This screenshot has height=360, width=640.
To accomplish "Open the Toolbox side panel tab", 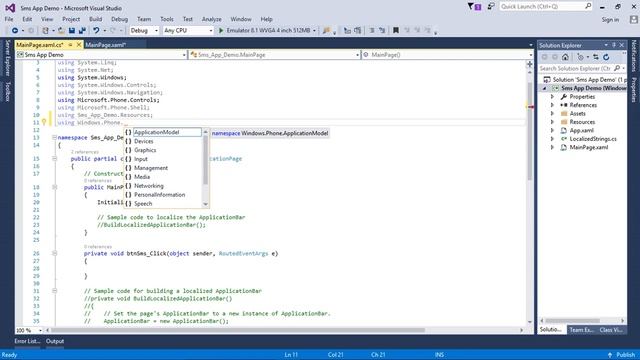I will [x=7, y=91].
